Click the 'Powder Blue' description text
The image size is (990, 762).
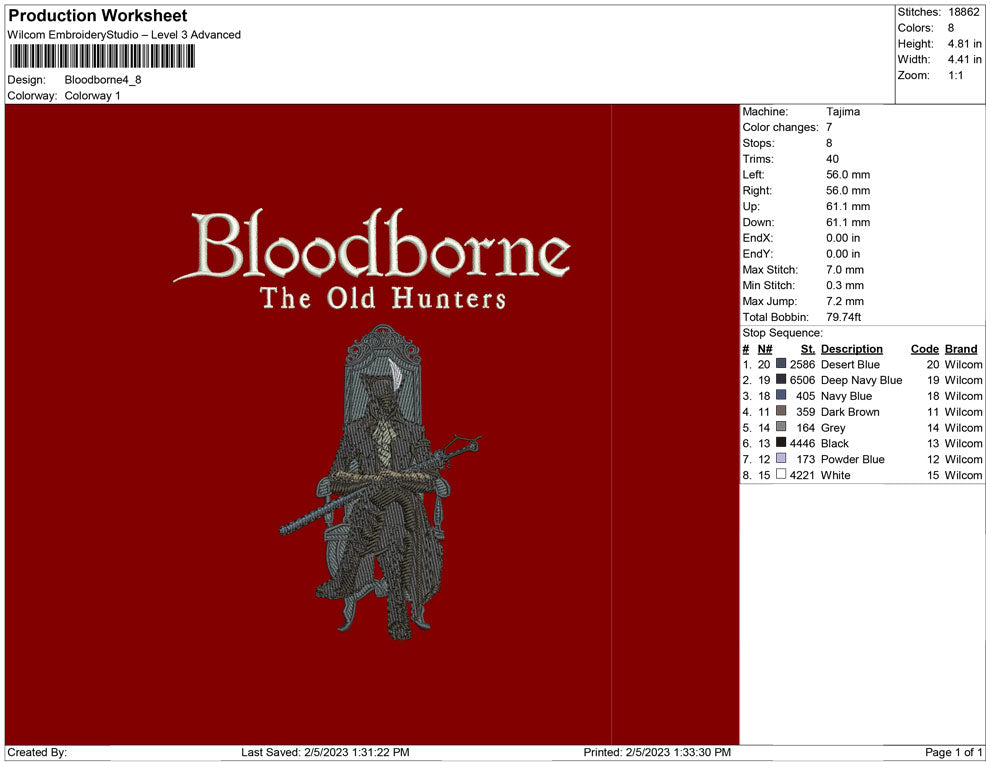point(853,459)
